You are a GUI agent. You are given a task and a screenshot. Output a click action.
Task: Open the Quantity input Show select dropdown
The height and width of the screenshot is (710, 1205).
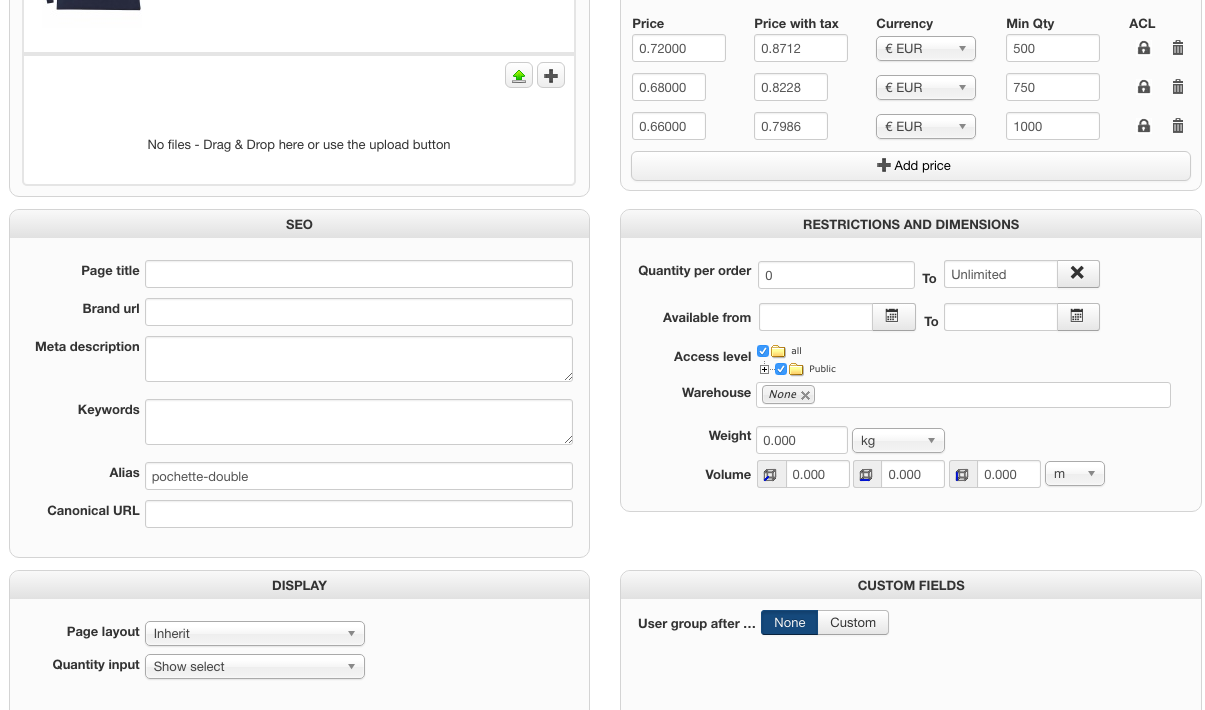[x=255, y=667]
